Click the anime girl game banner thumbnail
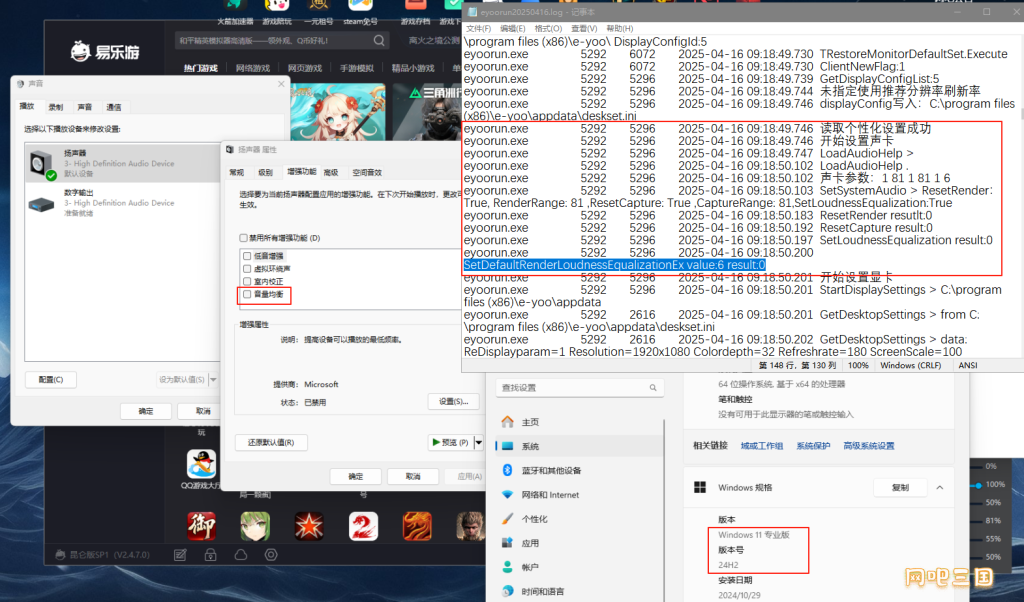1024x602 pixels. [337, 112]
